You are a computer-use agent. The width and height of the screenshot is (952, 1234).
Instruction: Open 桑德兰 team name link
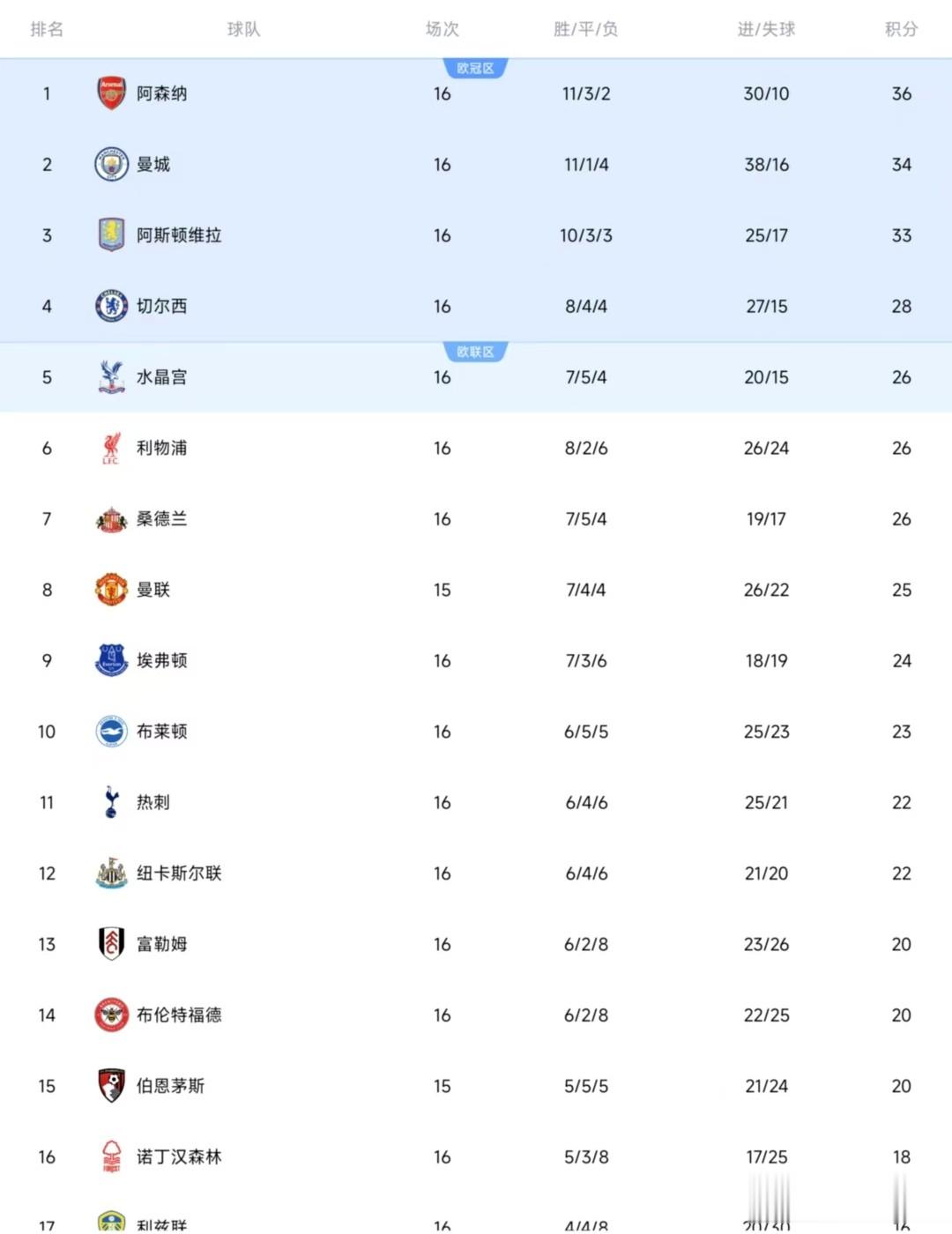click(161, 519)
